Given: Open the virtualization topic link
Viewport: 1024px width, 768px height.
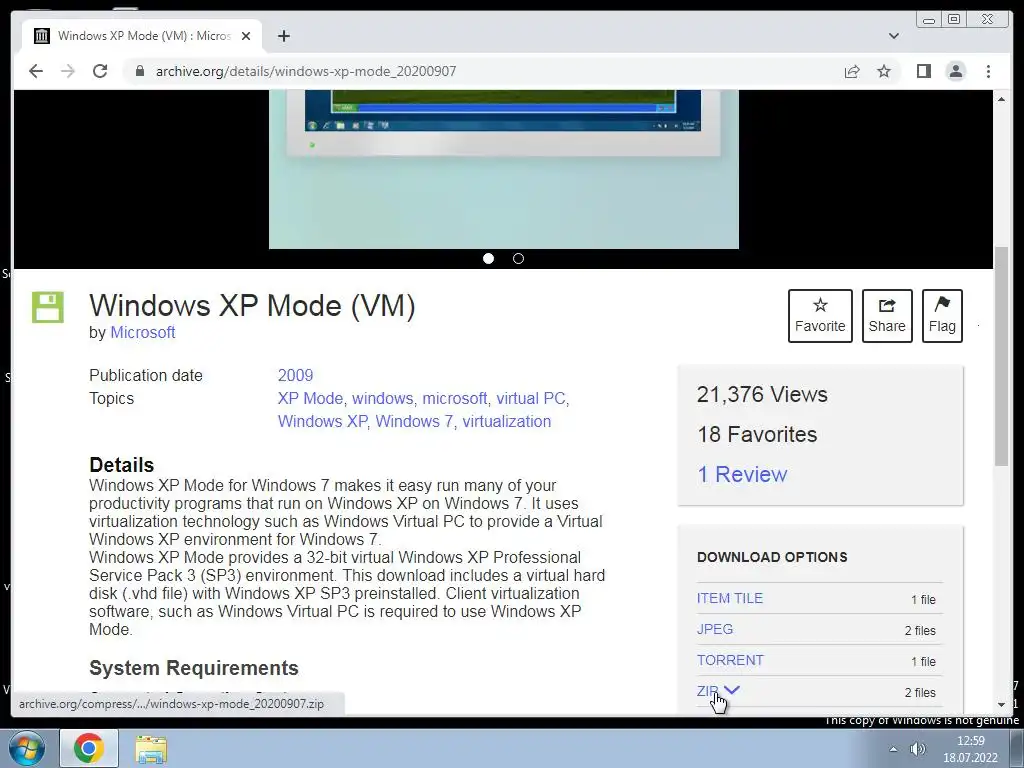Looking at the screenshot, I should [507, 421].
